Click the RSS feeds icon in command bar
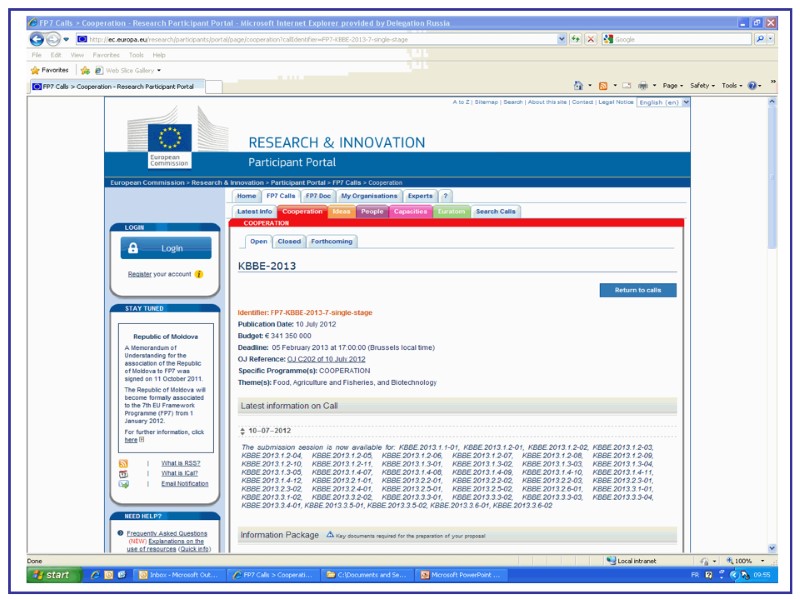Viewport: 800px width, 600px height. pos(603,86)
